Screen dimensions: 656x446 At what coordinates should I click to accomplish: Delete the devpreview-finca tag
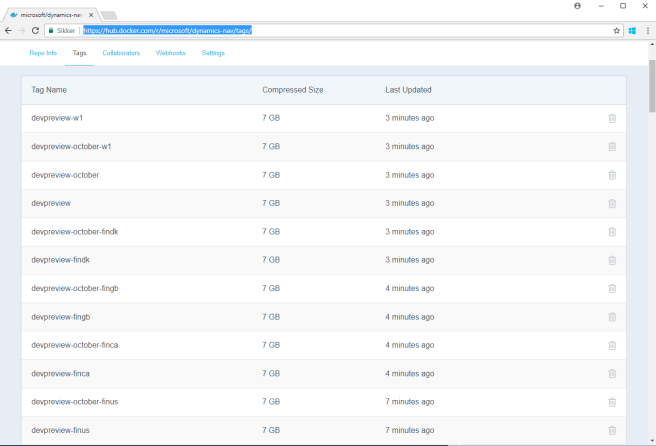click(x=612, y=374)
